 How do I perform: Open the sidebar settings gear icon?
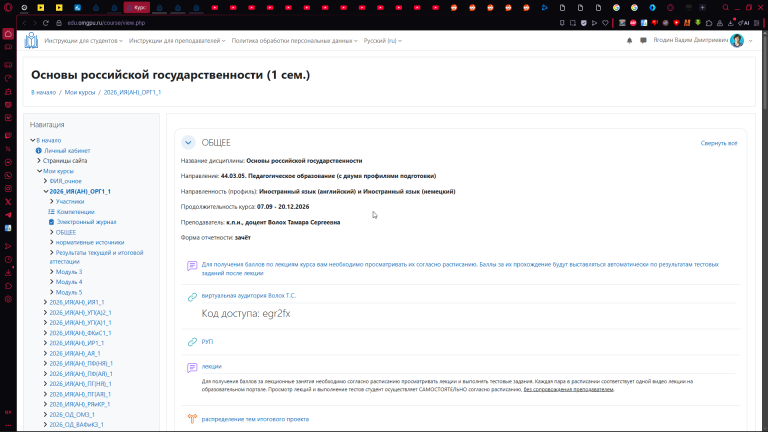click(8, 299)
